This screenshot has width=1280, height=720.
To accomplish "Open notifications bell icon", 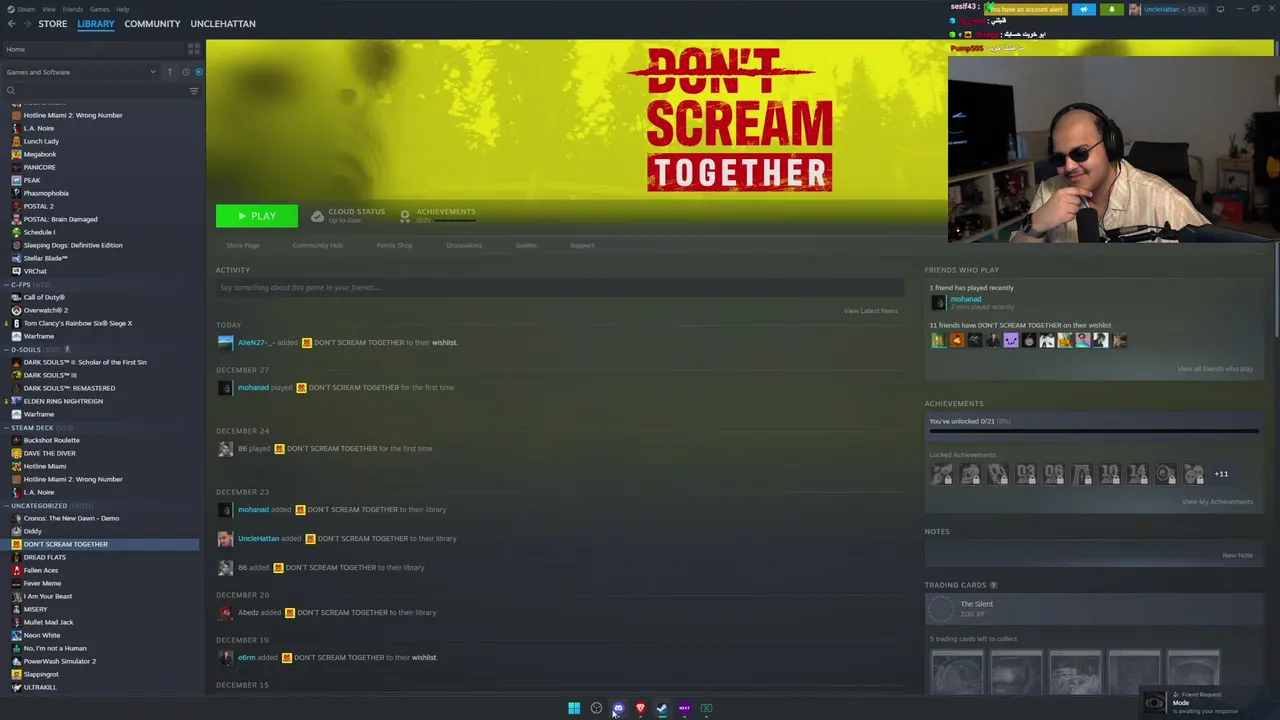I will coord(1111,9).
